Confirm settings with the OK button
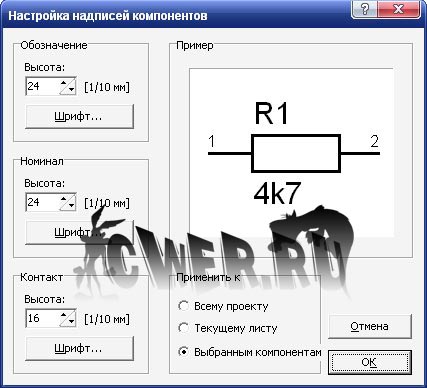 click(370, 362)
